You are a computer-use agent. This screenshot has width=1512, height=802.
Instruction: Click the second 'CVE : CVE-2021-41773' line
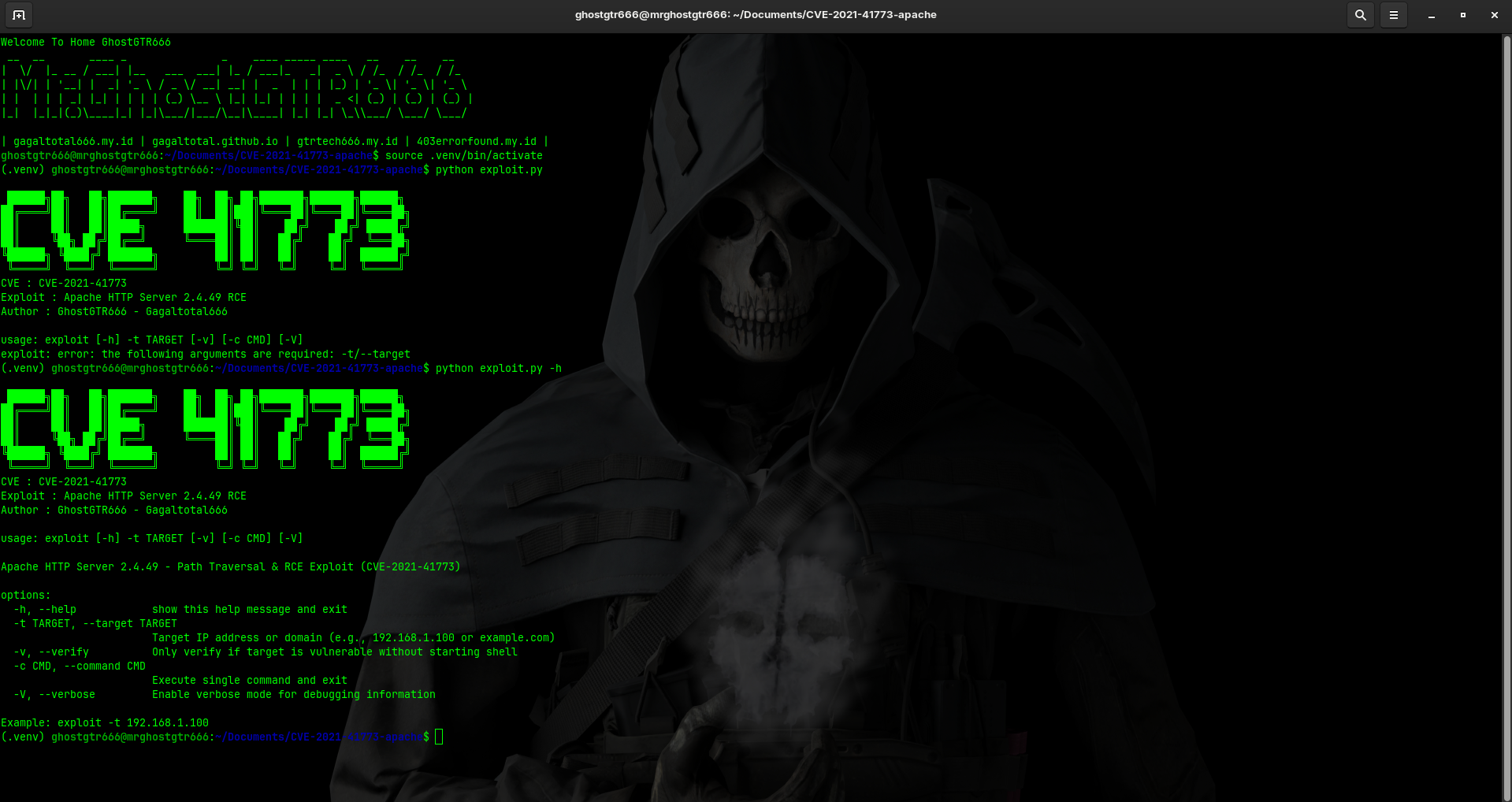(64, 482)
